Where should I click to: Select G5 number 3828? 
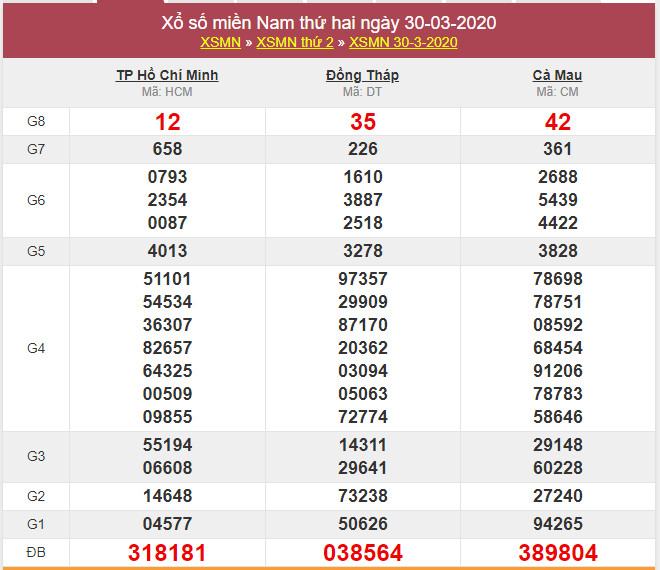click(558, 251)
